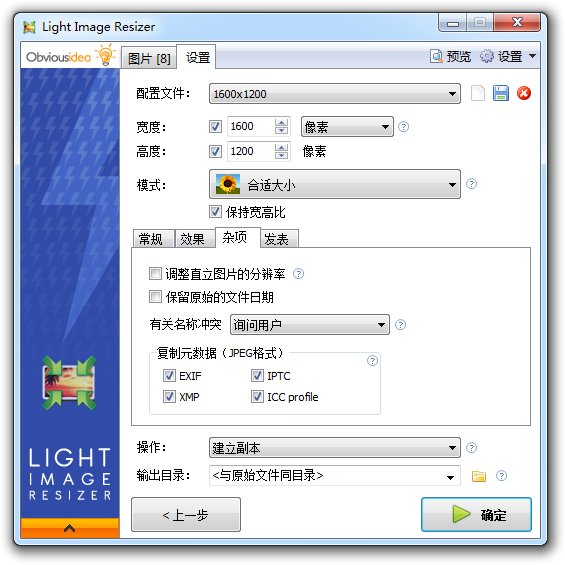Viewport: 565px width, 565px height.
Task: Toggle the EXIF metadata checkbox
Action: point(169,375)
